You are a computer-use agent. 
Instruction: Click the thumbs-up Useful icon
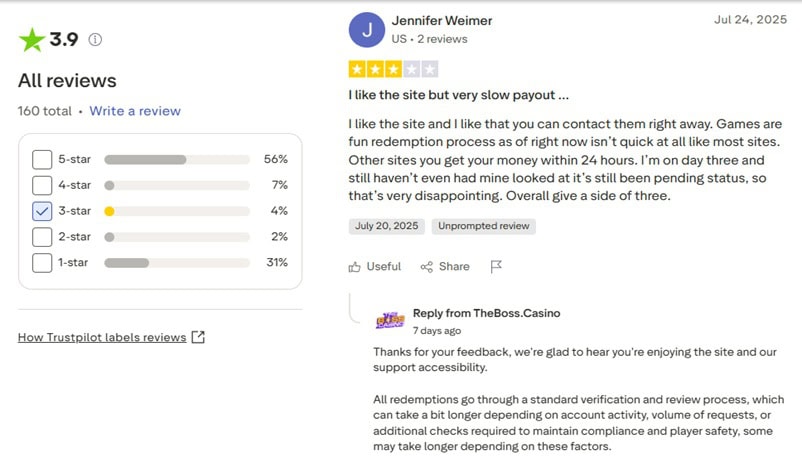pos(355,267)
